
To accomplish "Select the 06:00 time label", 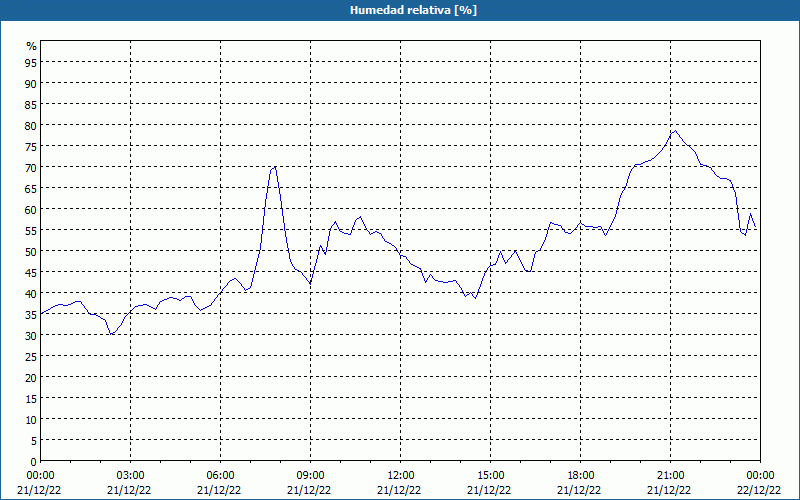I will [220, 476].
